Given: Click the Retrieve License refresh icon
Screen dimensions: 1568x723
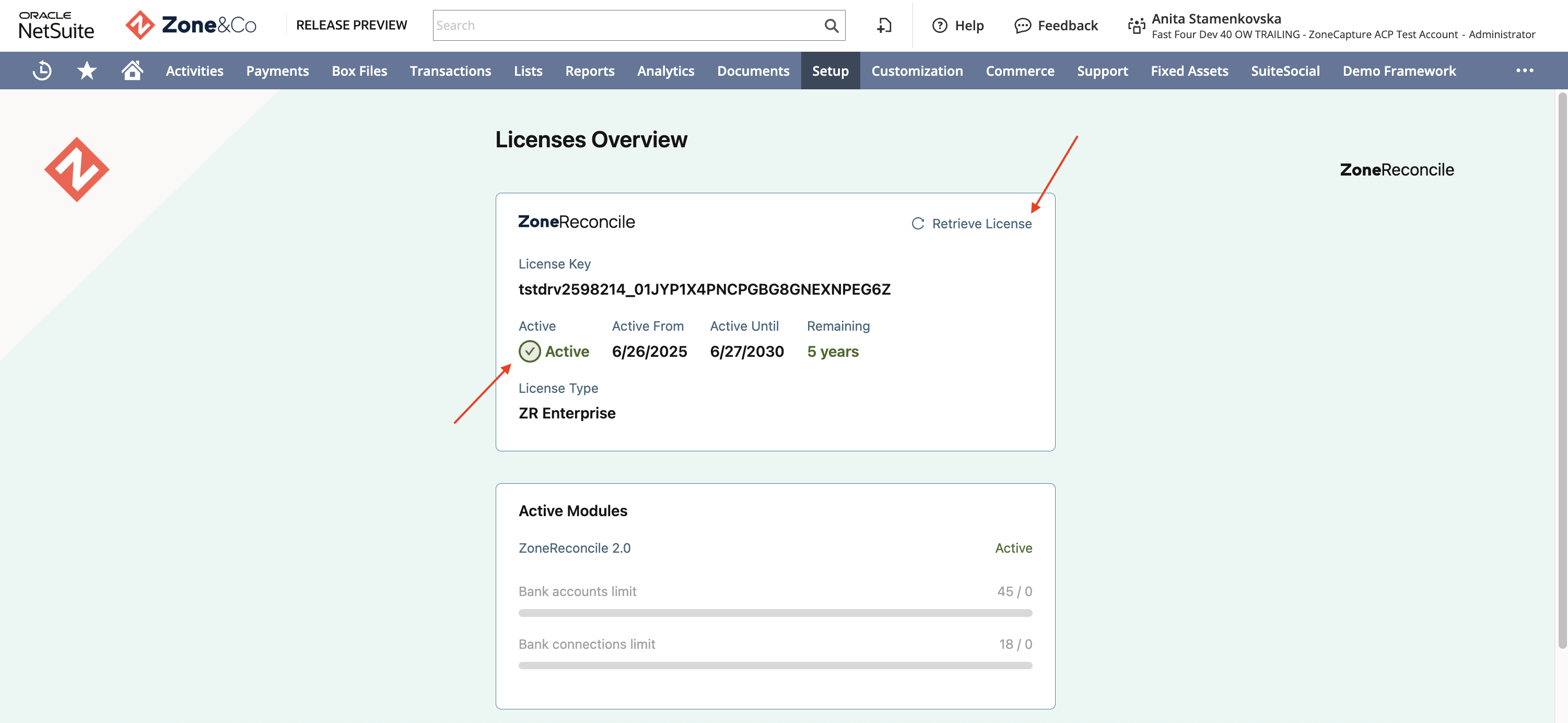Looking at the screenshot, I should pos(918,224).
